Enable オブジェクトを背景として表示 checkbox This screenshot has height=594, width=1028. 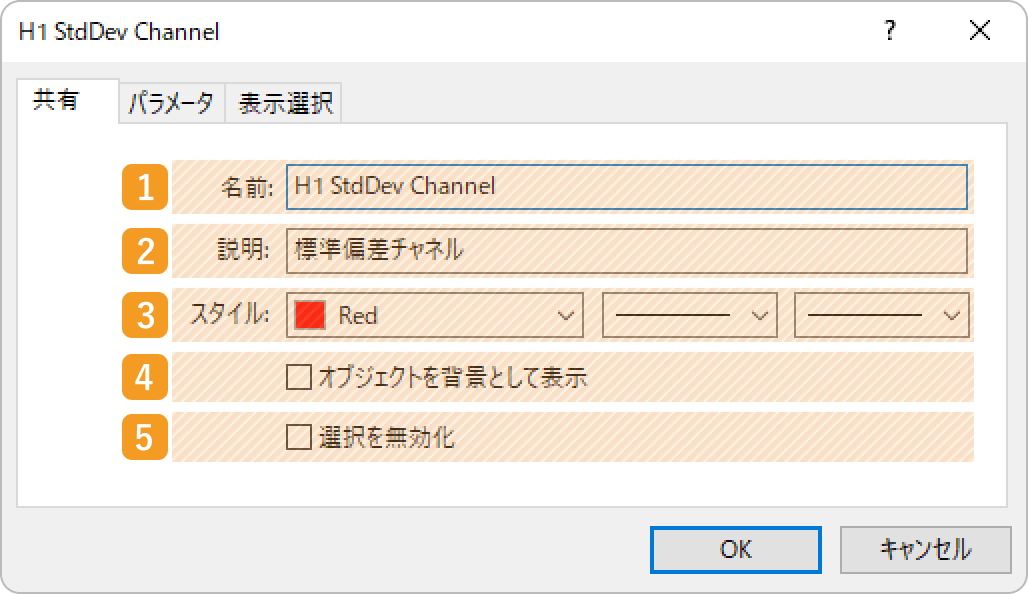299,377
